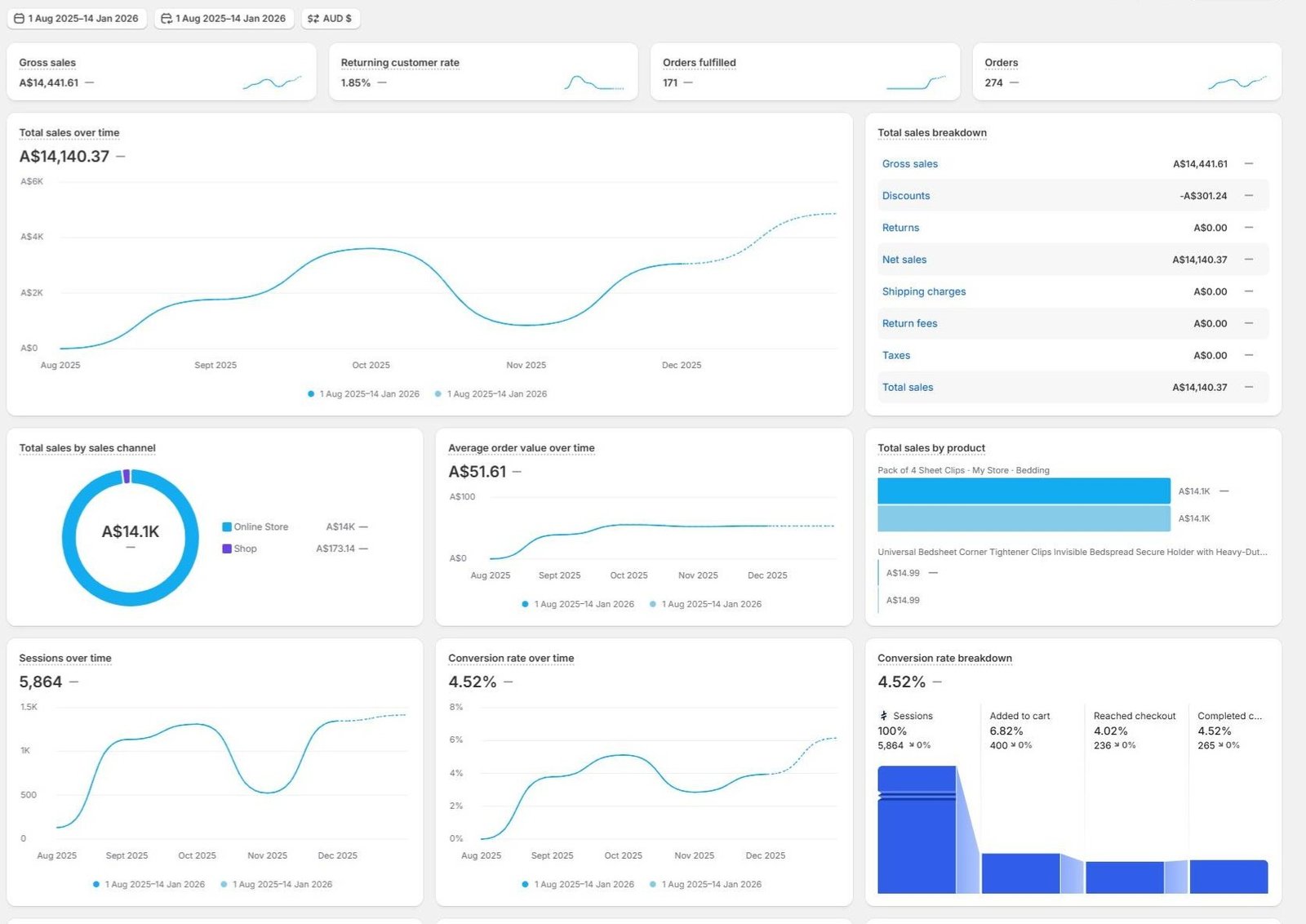Click the Orders card sparkline
1306x924 pixels.
point(1237,82)
